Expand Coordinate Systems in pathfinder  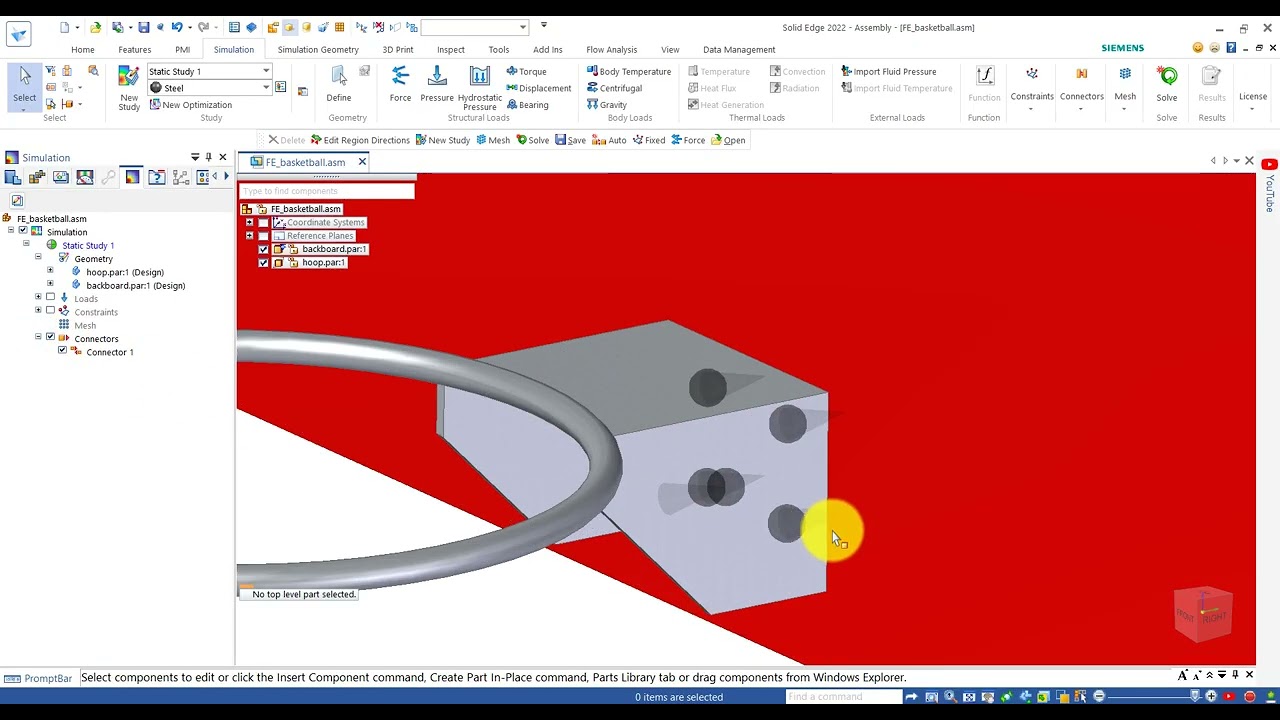tap(249, 222)
